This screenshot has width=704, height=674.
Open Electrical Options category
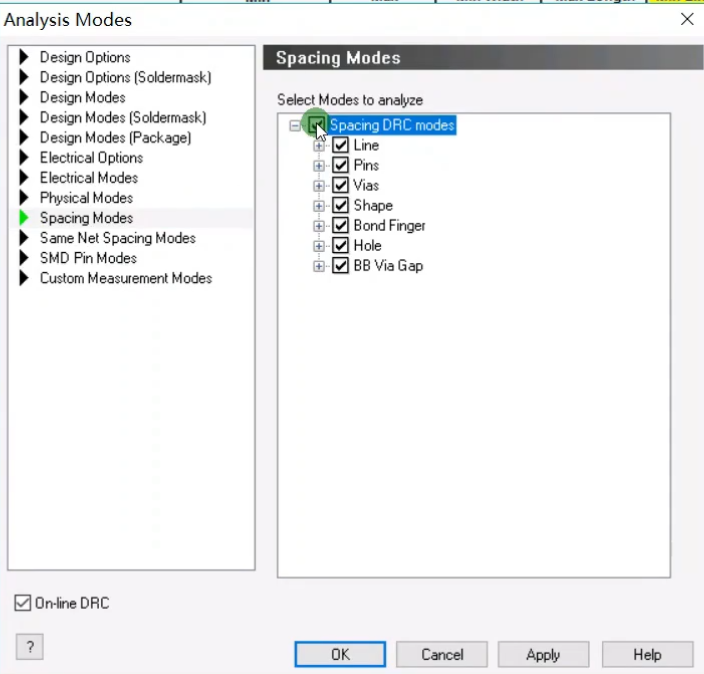(x=91, y=158)
